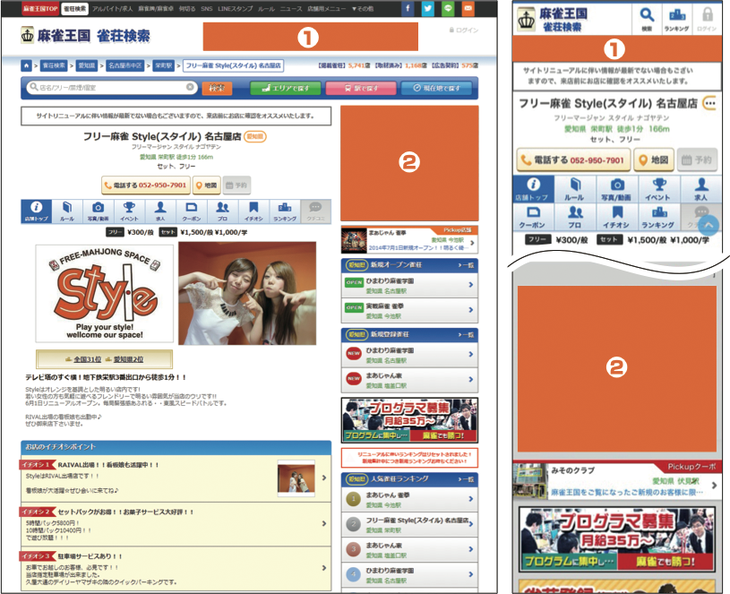This screenshot has height=594, width=730.
Task: Click the blue 現在地で探す button
Action: pyautogui.click(x=436, y=88)
